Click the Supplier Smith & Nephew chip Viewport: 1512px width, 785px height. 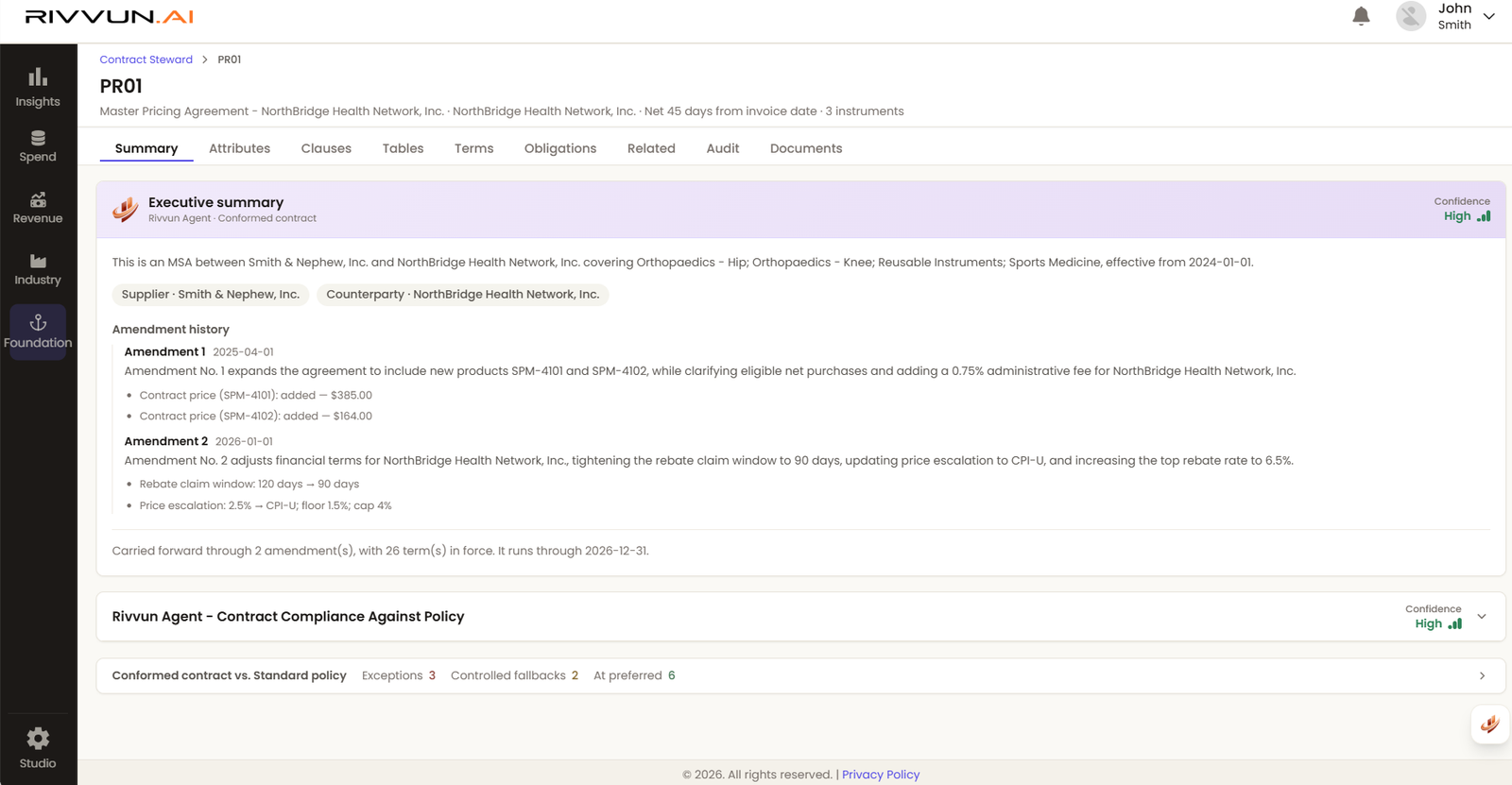pyautogui.click(x=211, y=295)
